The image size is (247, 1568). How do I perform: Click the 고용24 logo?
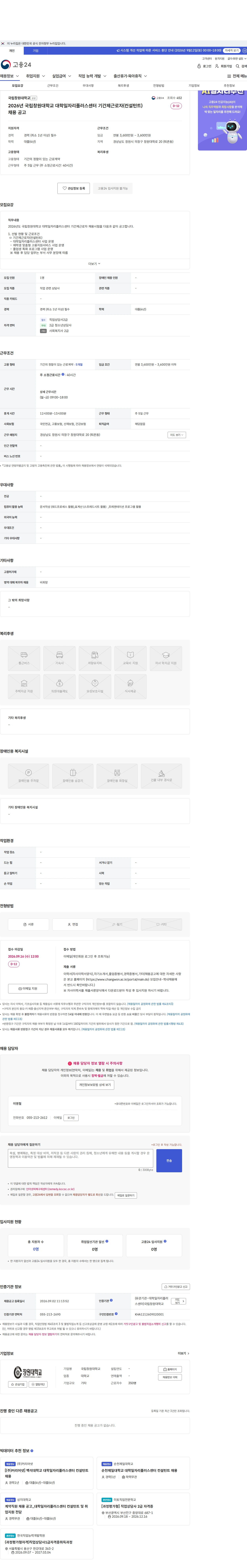(x=16, y=65)
